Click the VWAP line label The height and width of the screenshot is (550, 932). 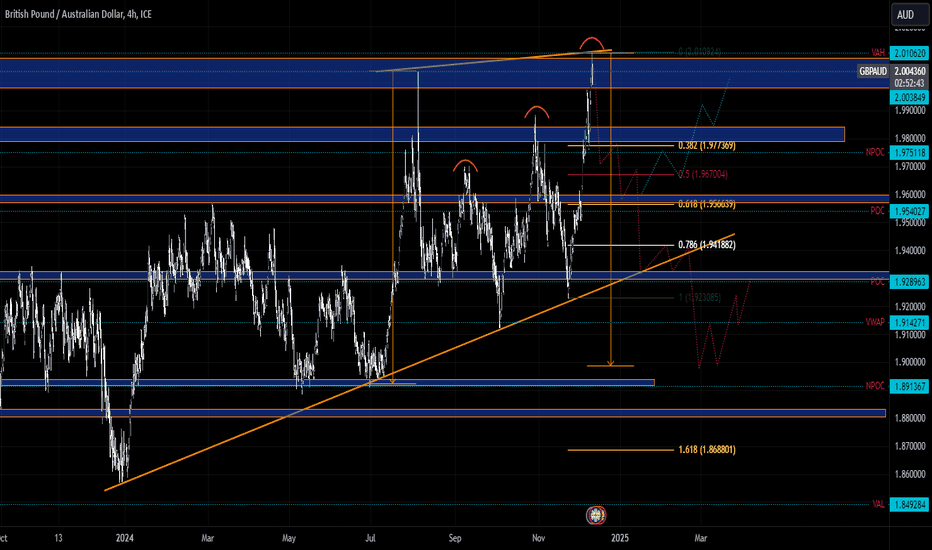pos(875,322)
